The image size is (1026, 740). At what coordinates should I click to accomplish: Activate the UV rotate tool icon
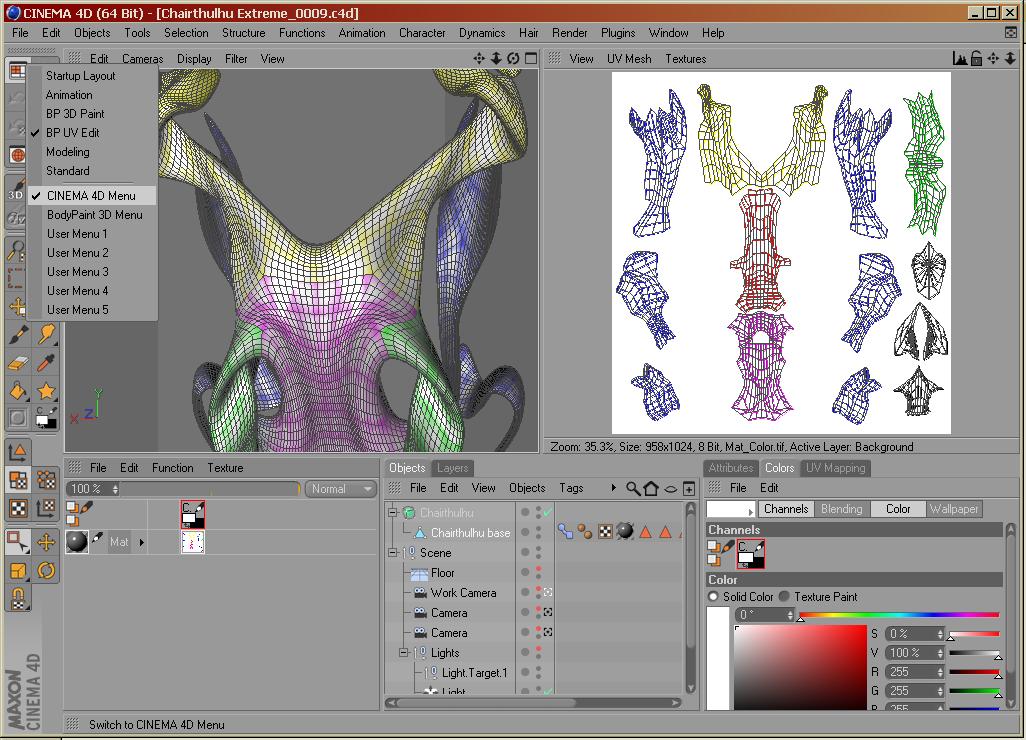click(x=46, y=570)
